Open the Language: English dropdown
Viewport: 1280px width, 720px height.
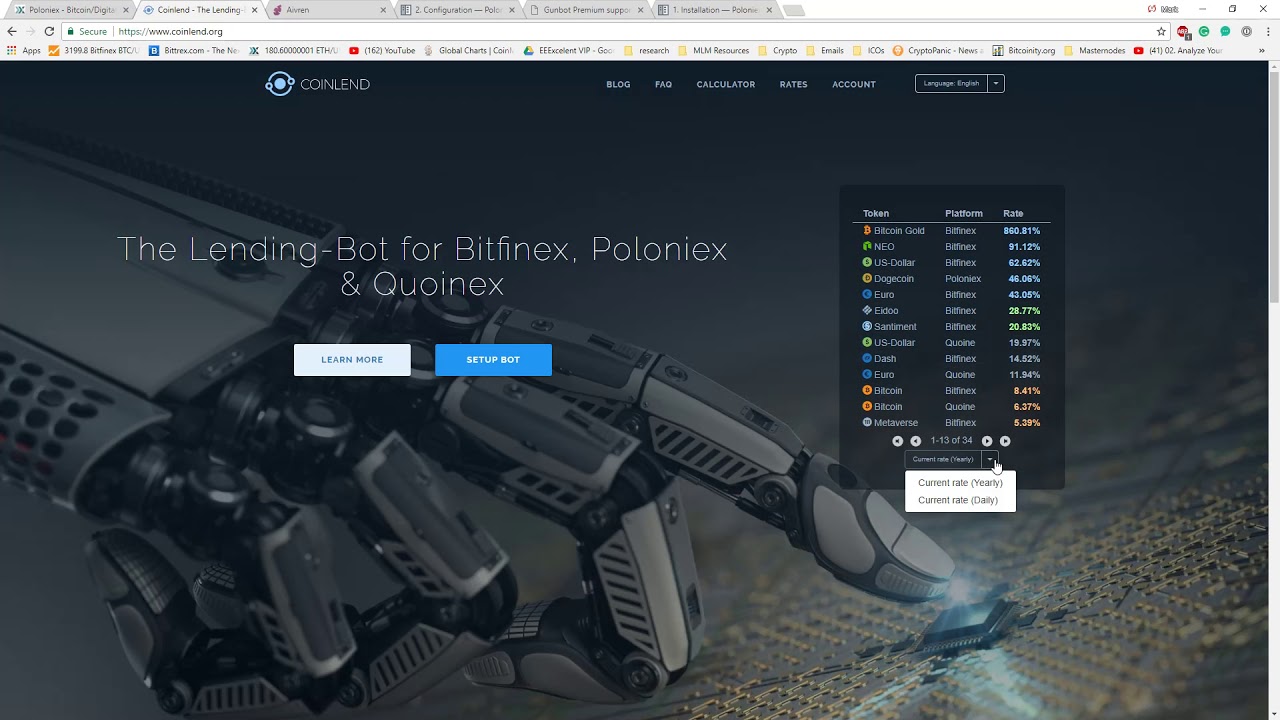pyautogui.click(x=959, y=84)
